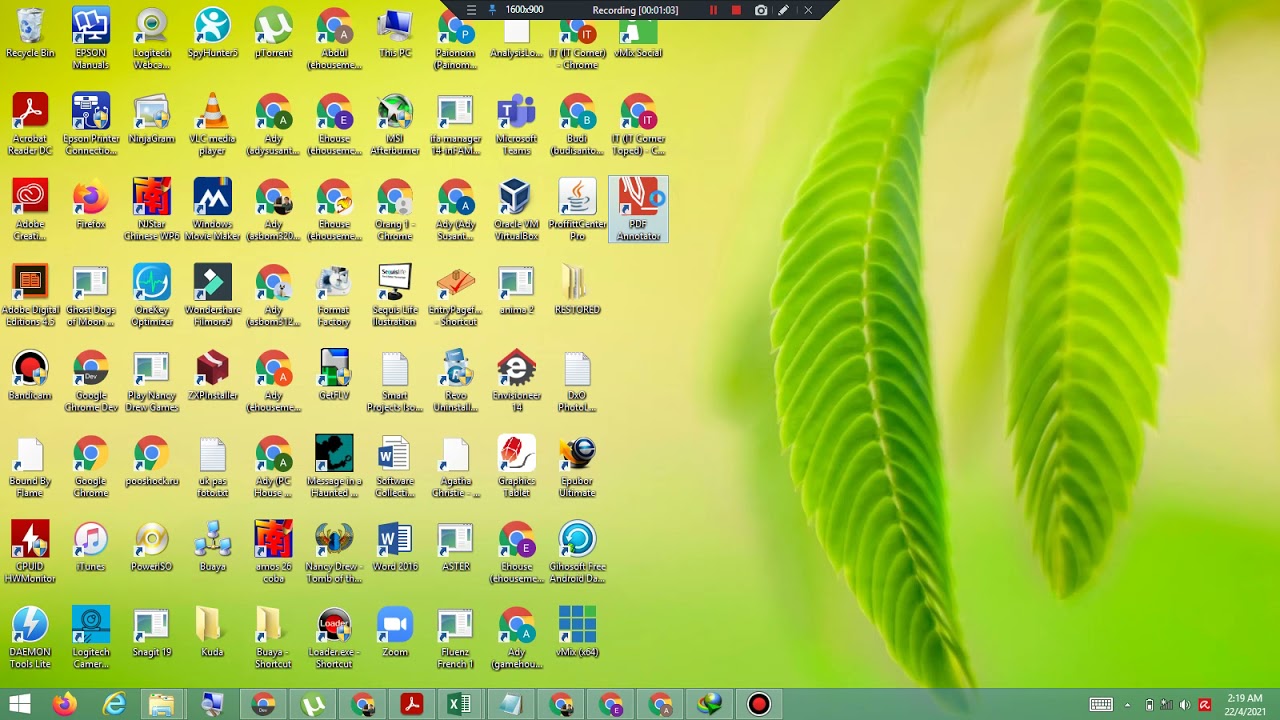Select the Windows Movie Maker desktop icon
The height and width of the screenshot is (720, 1280).
tap(212, 210)
